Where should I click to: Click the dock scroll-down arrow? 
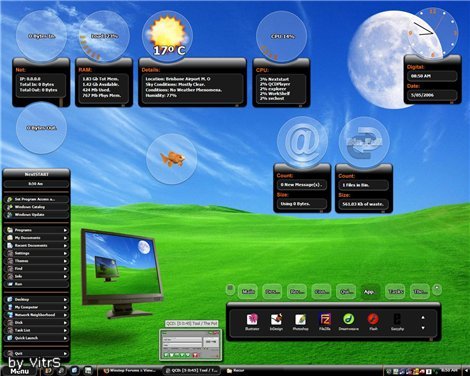coord(423,328)
